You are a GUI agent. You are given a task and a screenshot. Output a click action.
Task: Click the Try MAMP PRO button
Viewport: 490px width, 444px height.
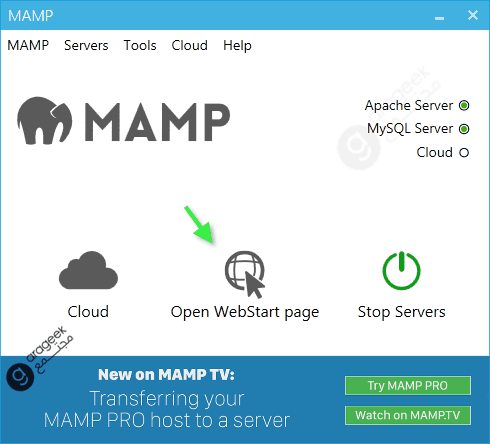(408, 386)
